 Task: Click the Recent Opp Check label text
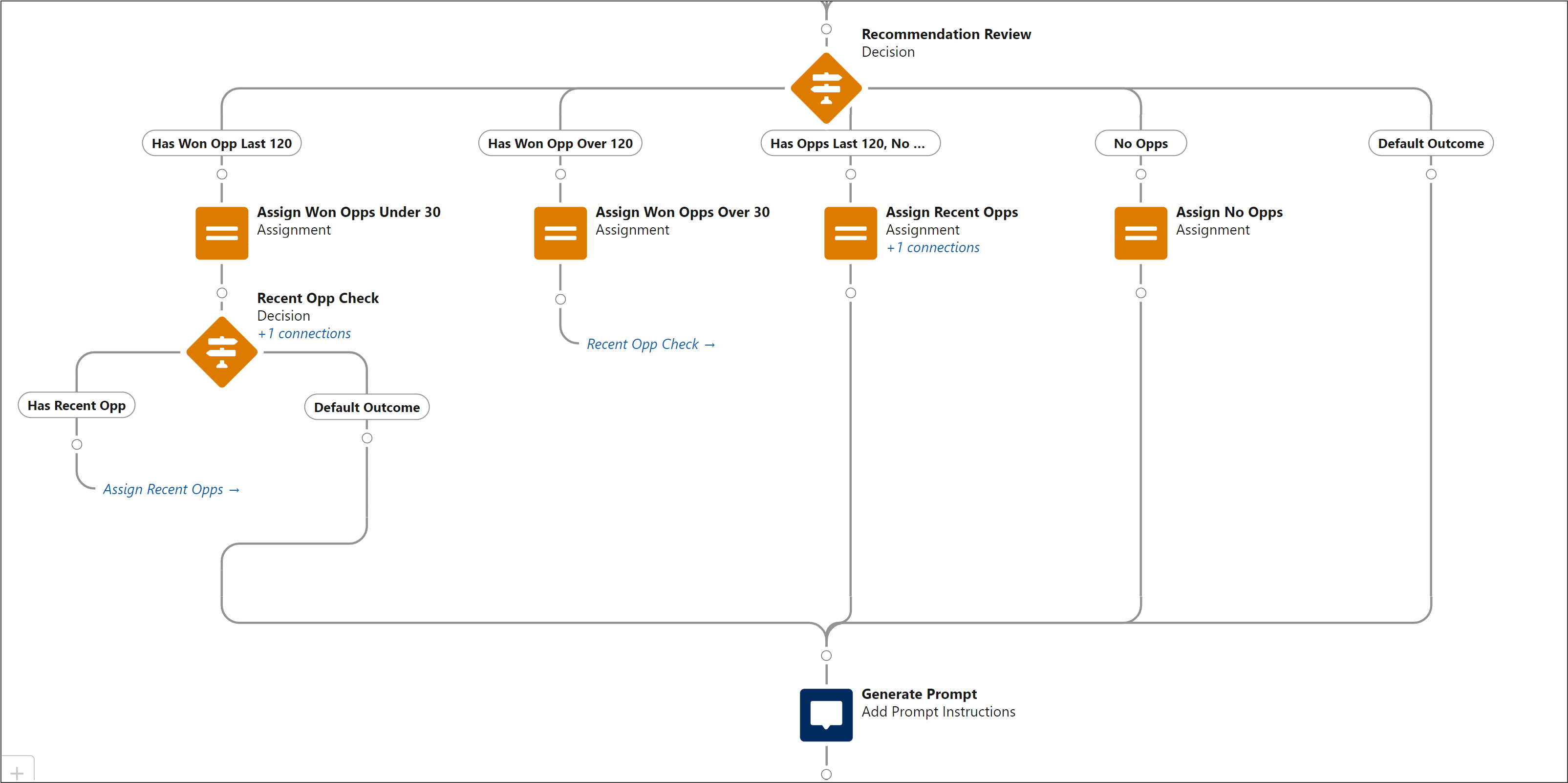[318, 298]
